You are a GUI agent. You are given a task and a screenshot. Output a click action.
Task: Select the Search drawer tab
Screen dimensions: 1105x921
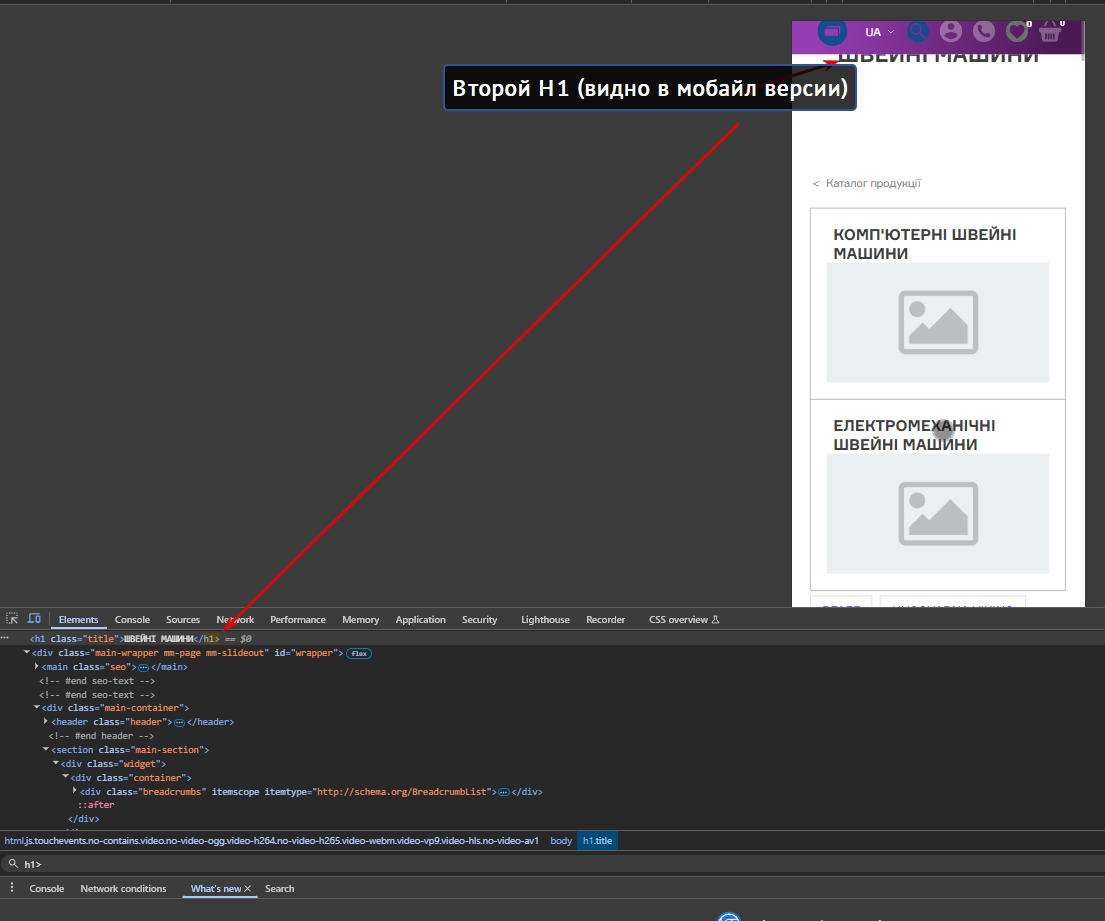[280, 889]
